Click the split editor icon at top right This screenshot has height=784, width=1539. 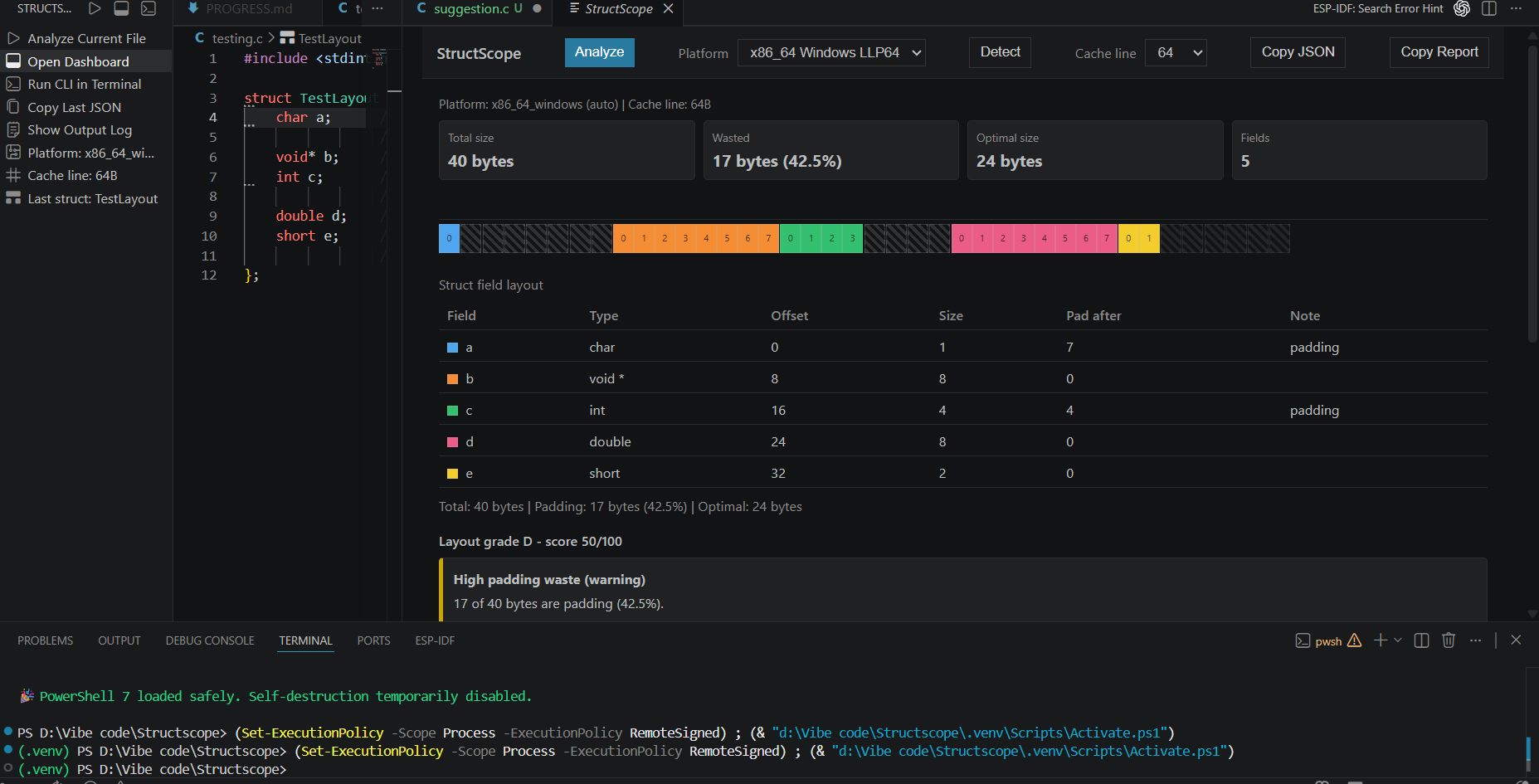pos(1489,8)
